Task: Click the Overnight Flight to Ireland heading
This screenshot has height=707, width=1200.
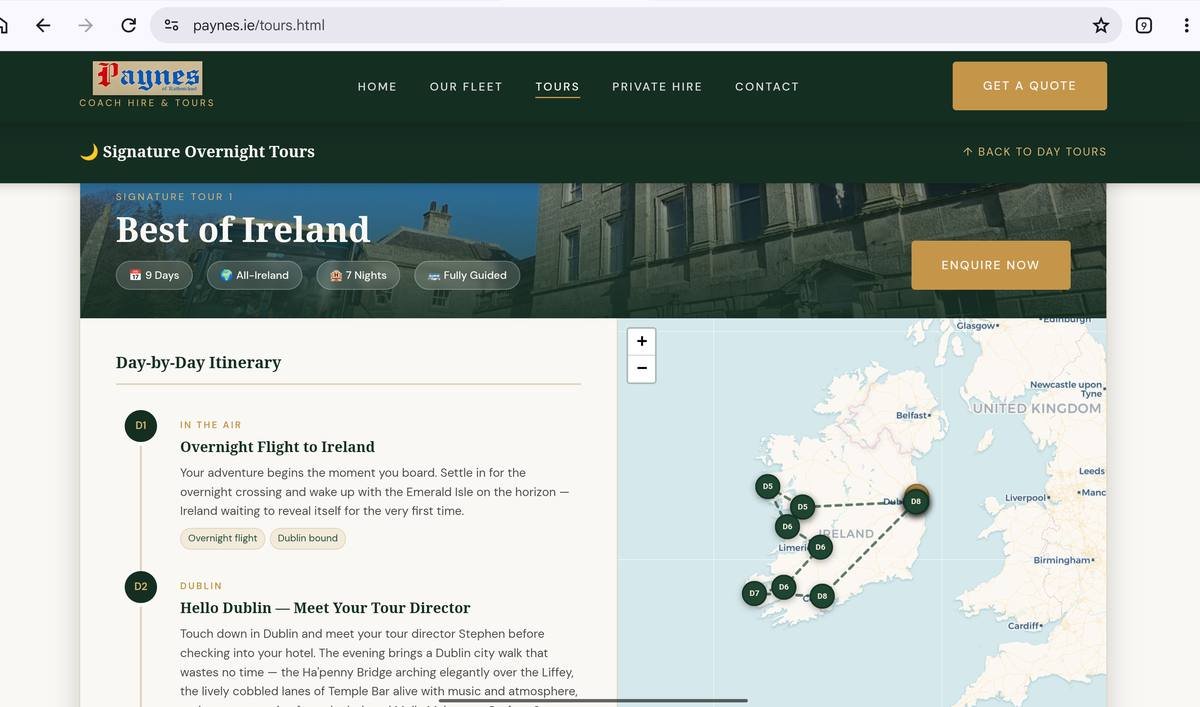Action: click(277, 447)
